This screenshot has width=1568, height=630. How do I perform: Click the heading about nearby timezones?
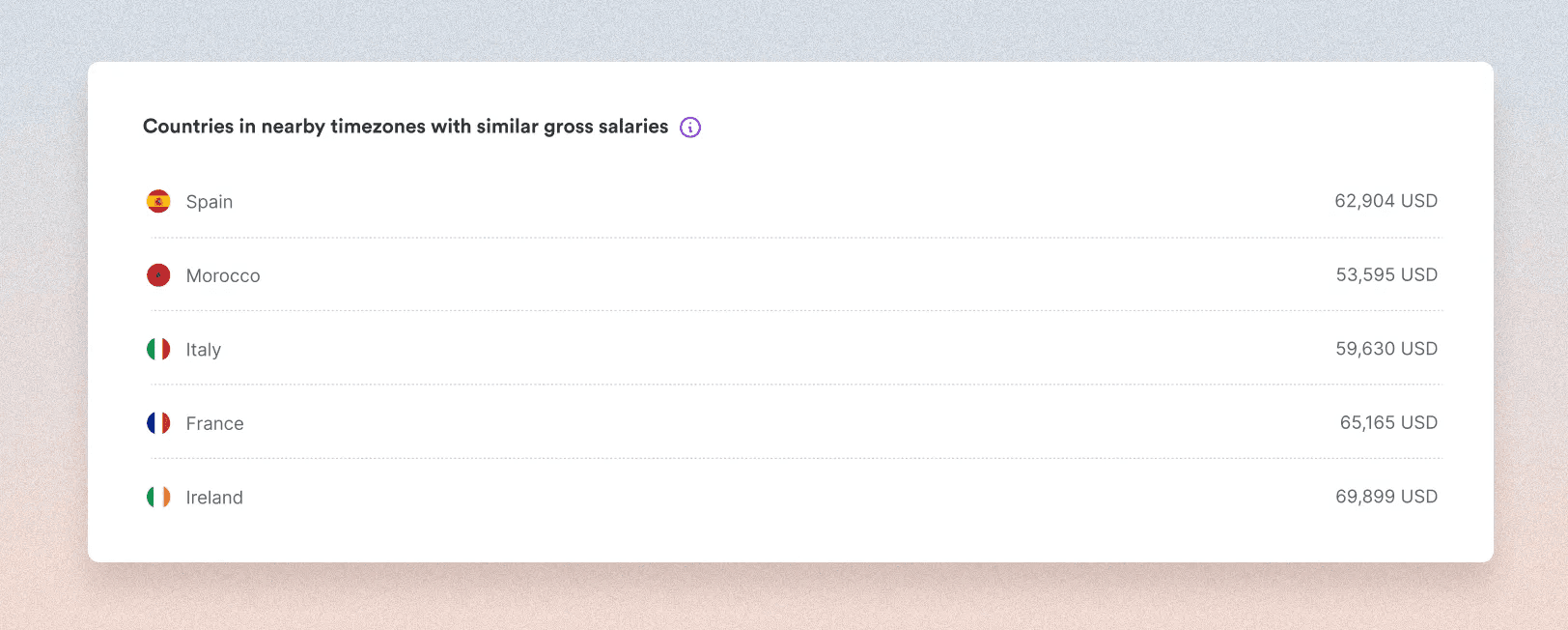tap(405, 127)
